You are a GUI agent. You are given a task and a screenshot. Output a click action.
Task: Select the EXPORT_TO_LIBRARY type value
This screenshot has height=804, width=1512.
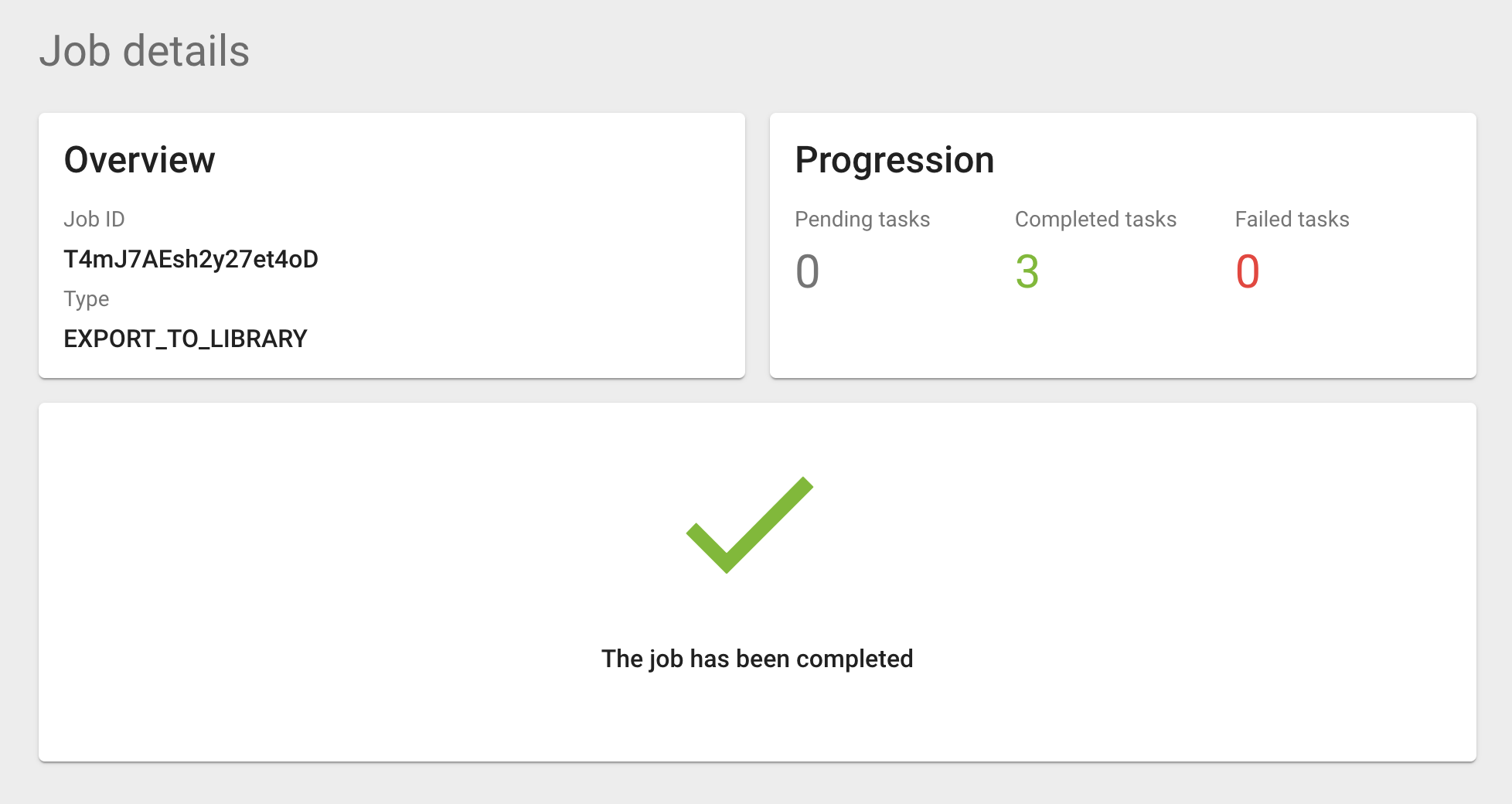[186, 339]
